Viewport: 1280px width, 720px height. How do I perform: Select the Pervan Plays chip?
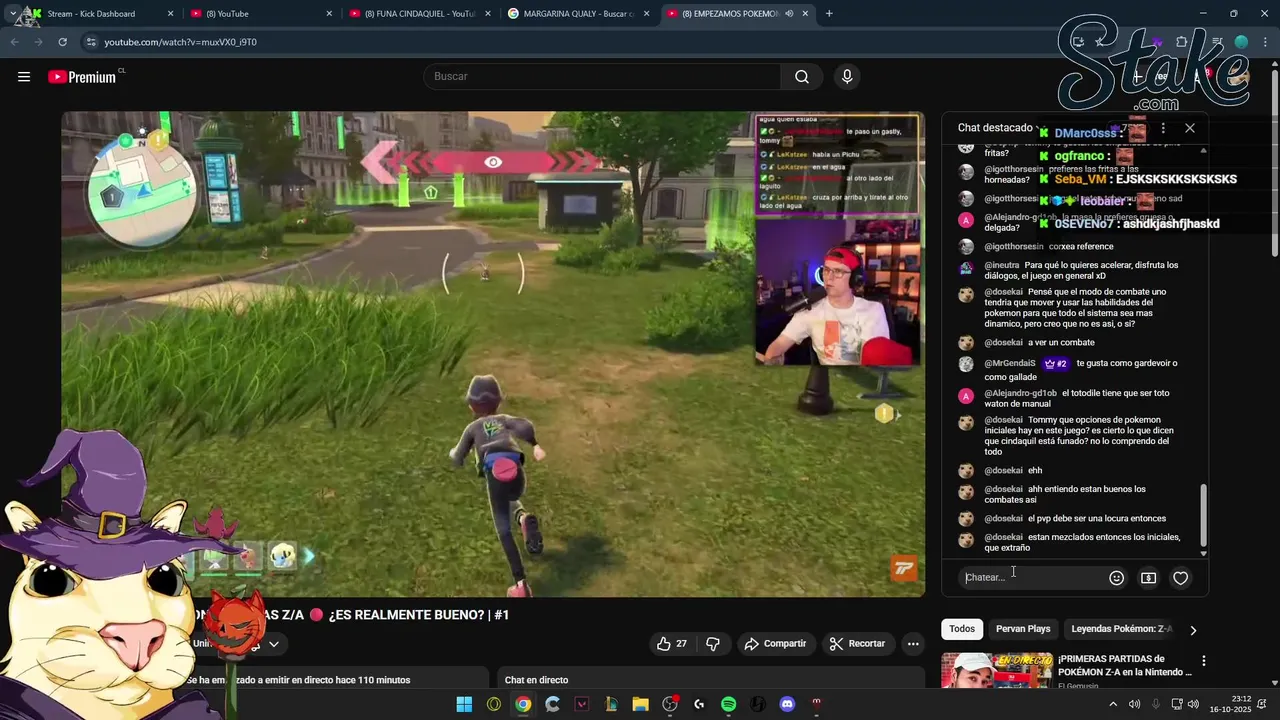[1023, 629]
